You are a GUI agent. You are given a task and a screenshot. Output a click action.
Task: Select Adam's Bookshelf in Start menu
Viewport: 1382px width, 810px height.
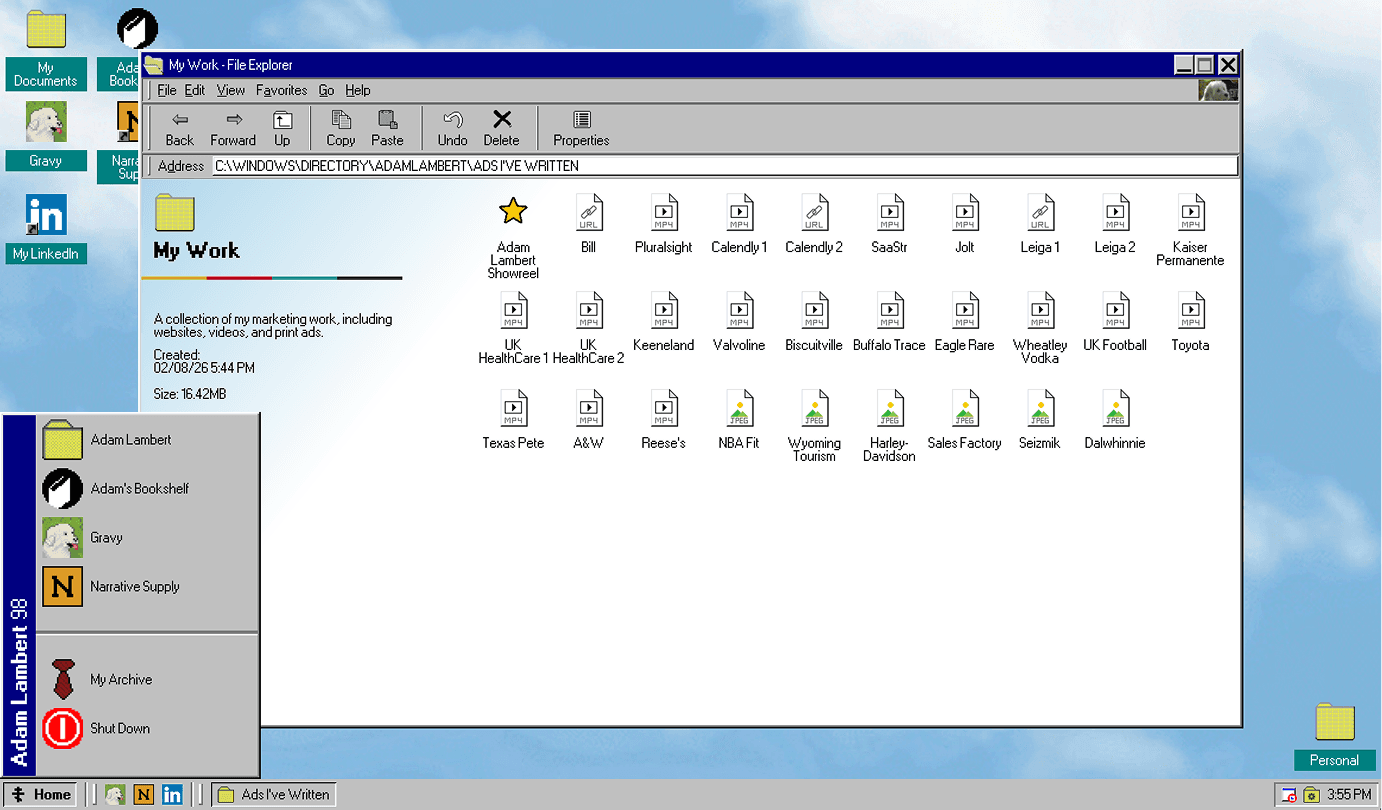tap(148, 489)
